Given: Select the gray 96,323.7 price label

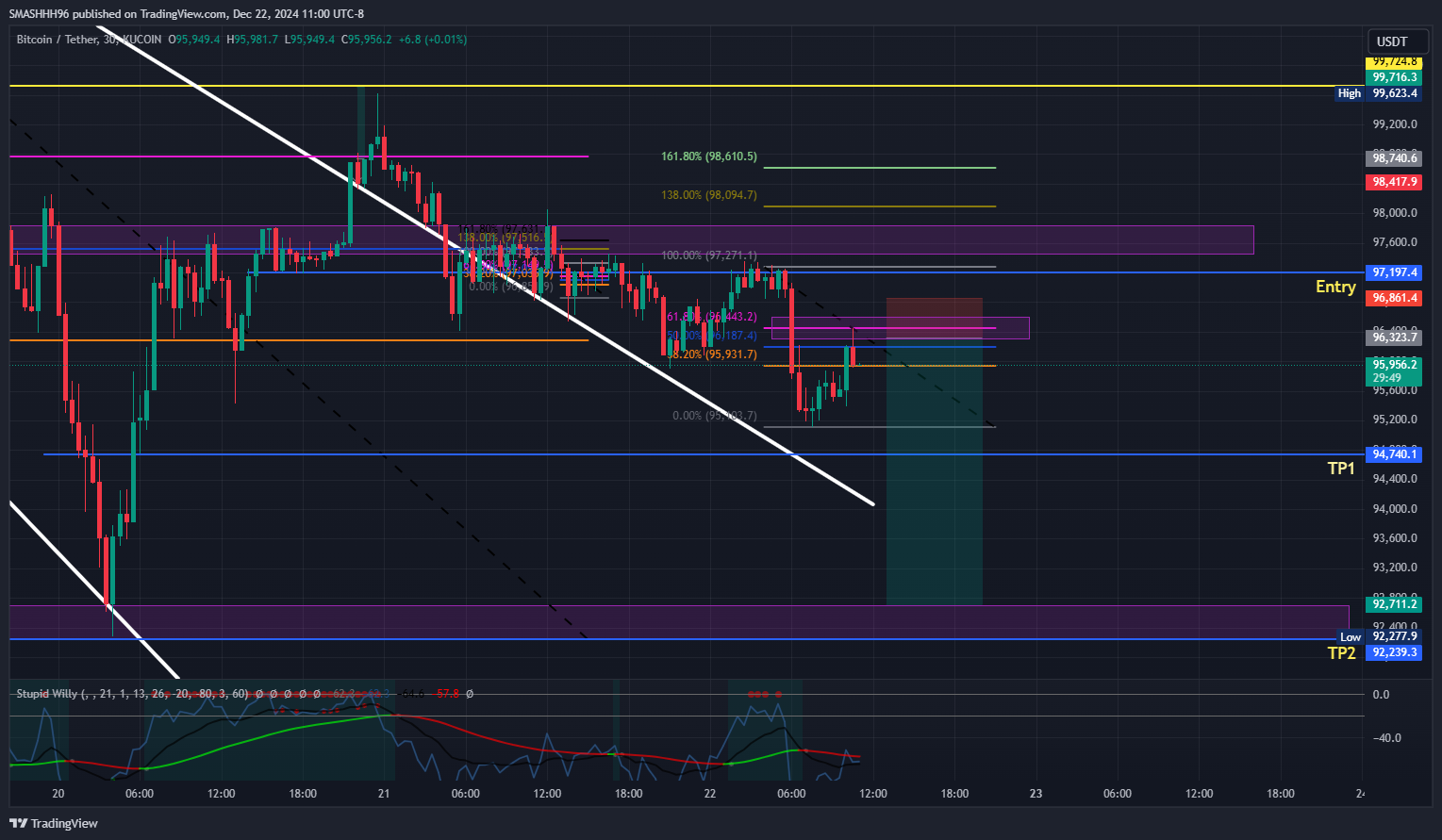Looking at the screenshot, I should (1394, 338).
